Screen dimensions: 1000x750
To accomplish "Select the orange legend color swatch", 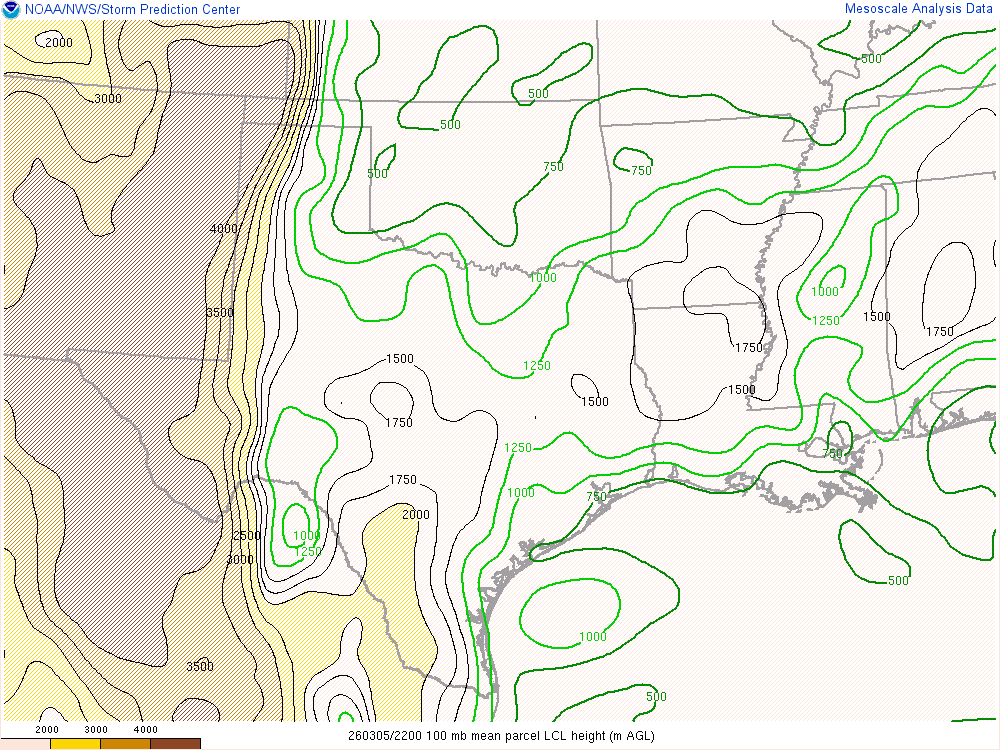I will [125, 744].
